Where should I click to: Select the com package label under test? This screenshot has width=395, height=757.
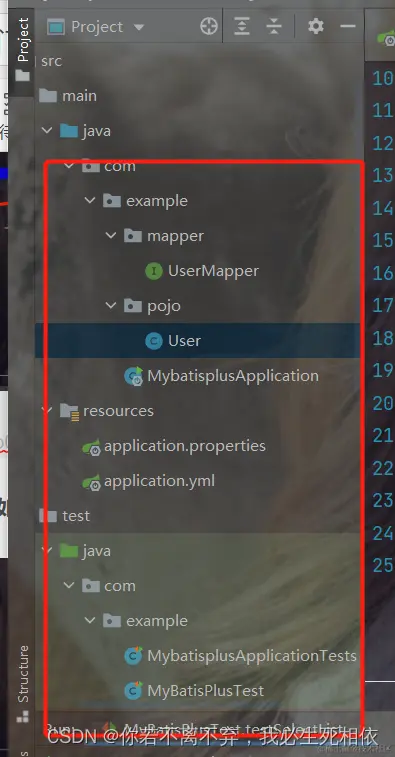(120, 586)
